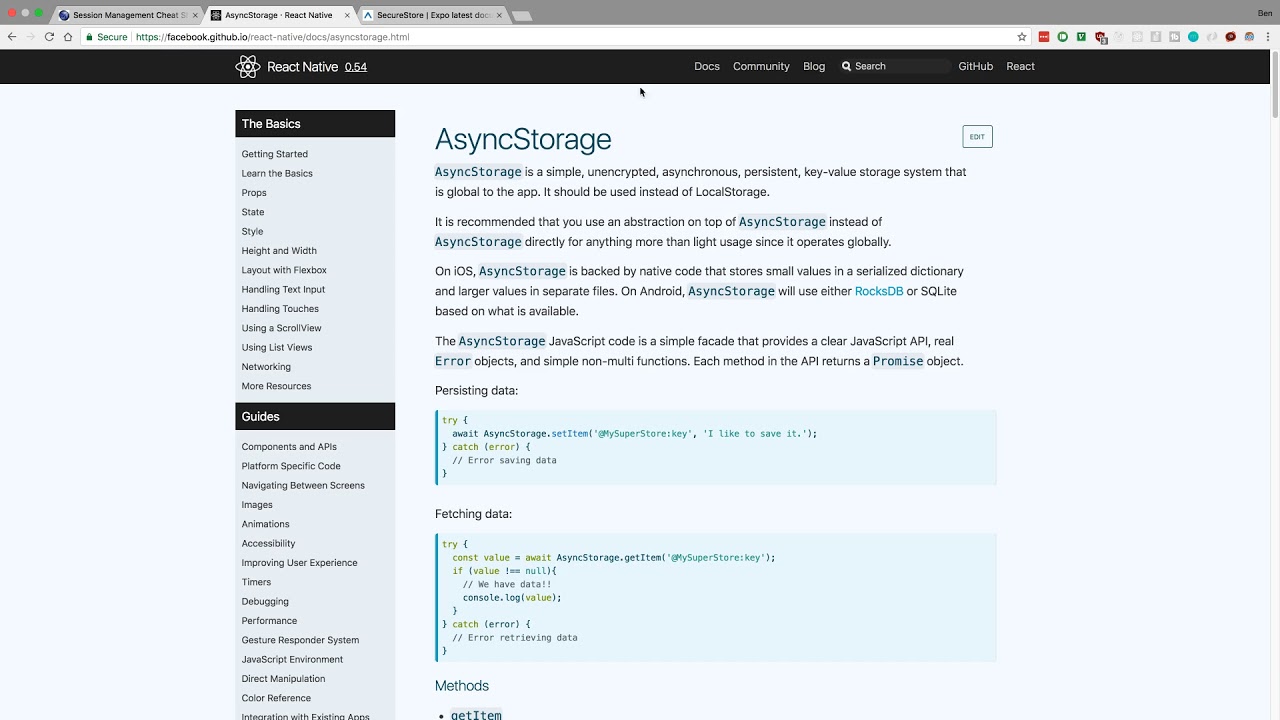This screenshot has width=1280, height=720.
Task: Open the Performance sidebar link
Action: point(269,621)
